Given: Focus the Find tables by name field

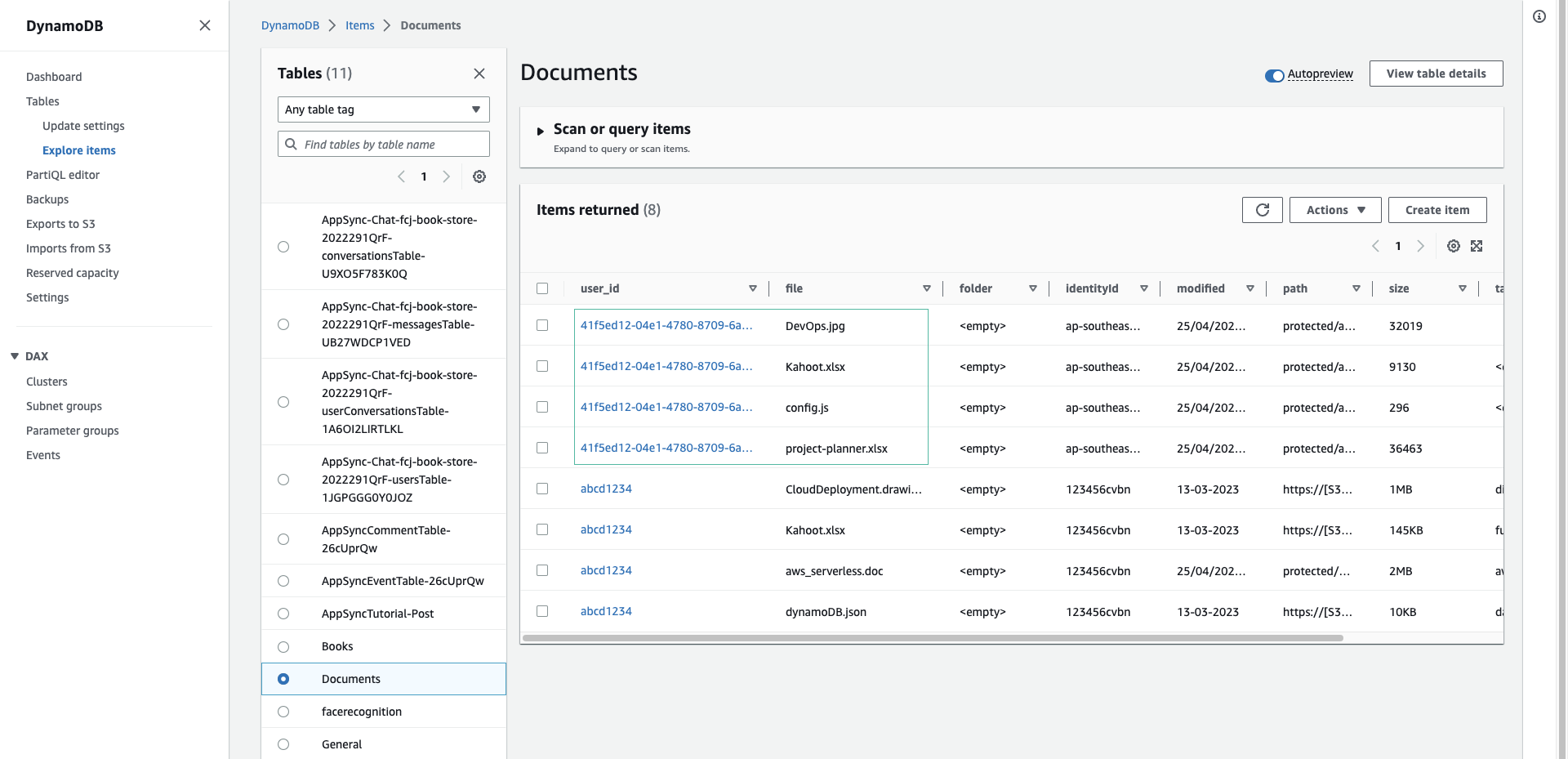Looking at the screenshot, I should point(384,144).
